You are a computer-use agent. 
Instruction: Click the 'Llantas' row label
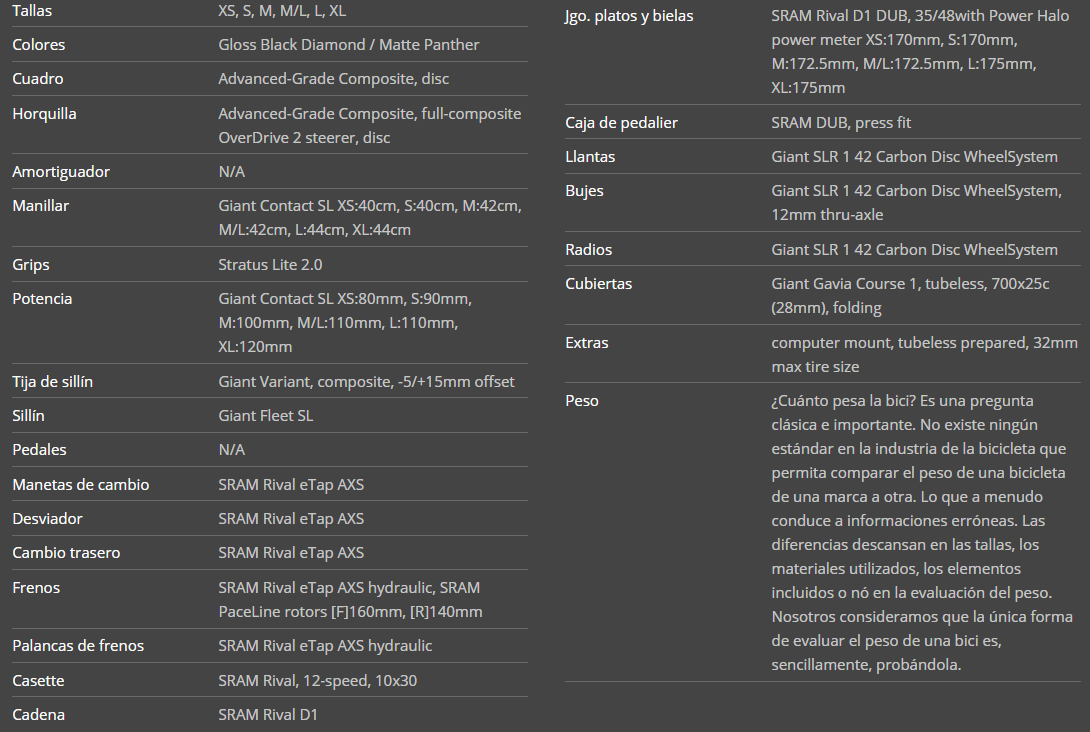(590, 157)
